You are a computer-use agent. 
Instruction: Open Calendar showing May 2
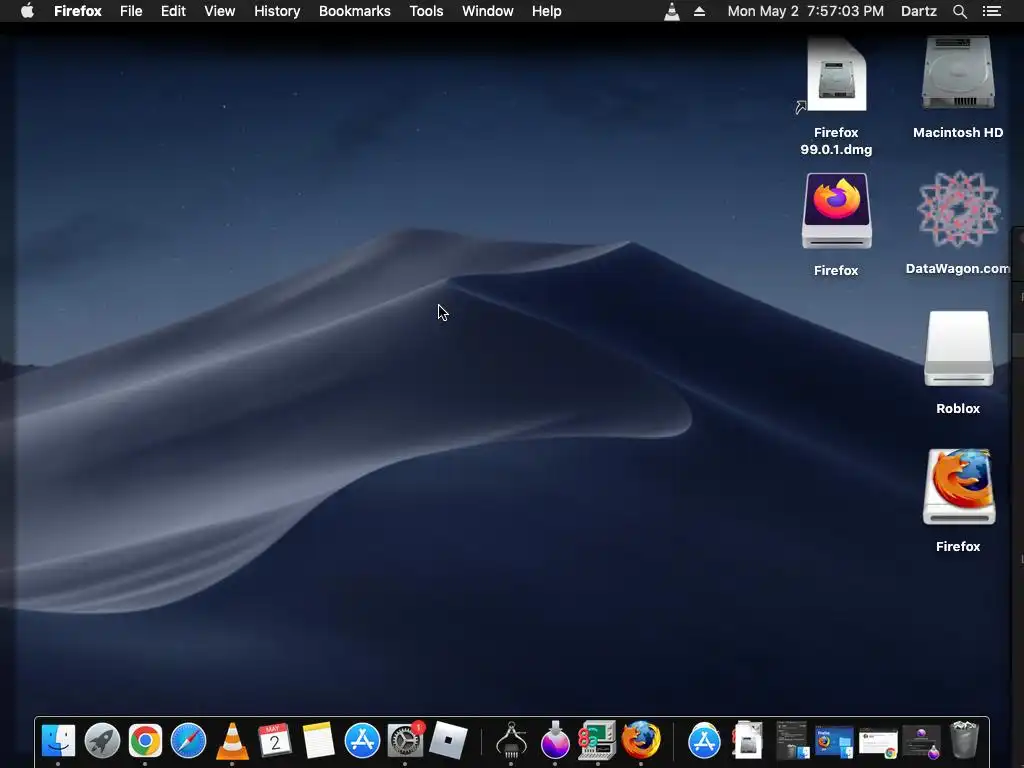(275, 741)
